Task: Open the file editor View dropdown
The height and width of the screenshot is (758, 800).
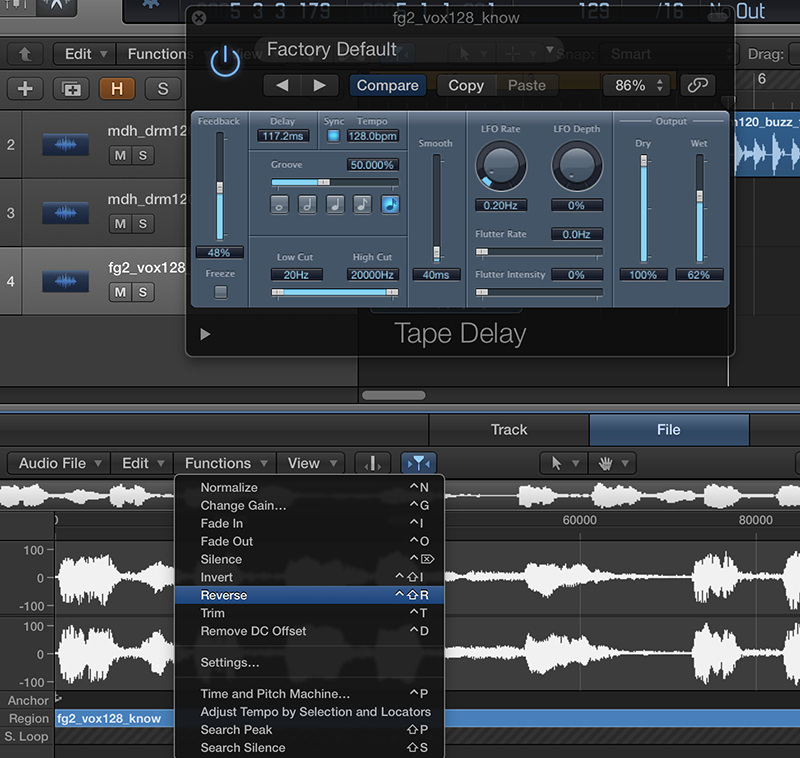Action: [311, 463]
